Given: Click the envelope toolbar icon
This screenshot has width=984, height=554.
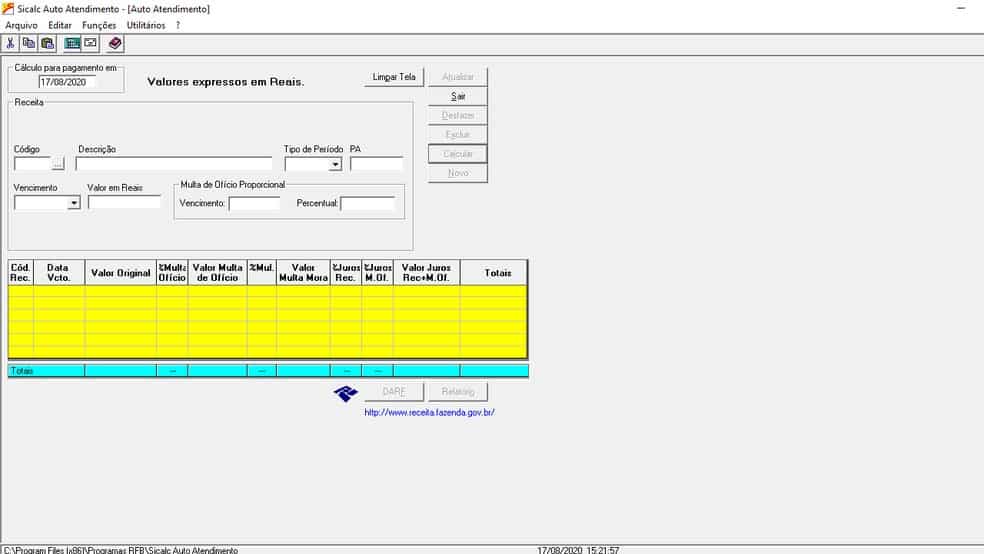Looking at the screenshot, I should pos(90,43).
